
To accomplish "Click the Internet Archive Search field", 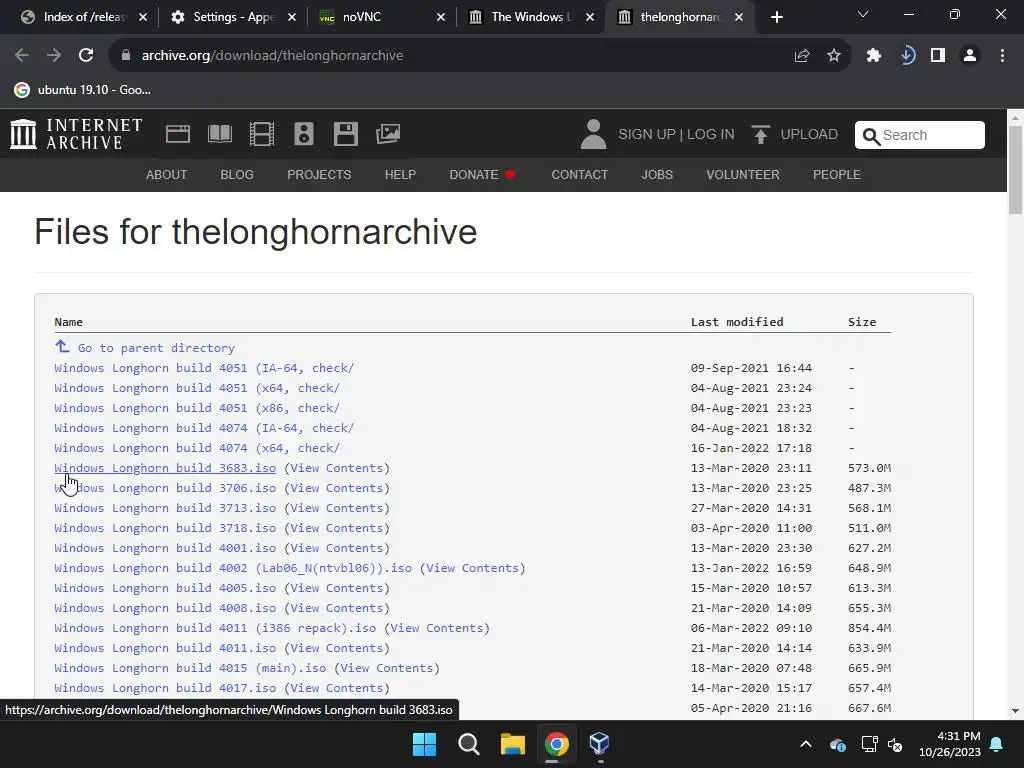I will coord(920,135).
